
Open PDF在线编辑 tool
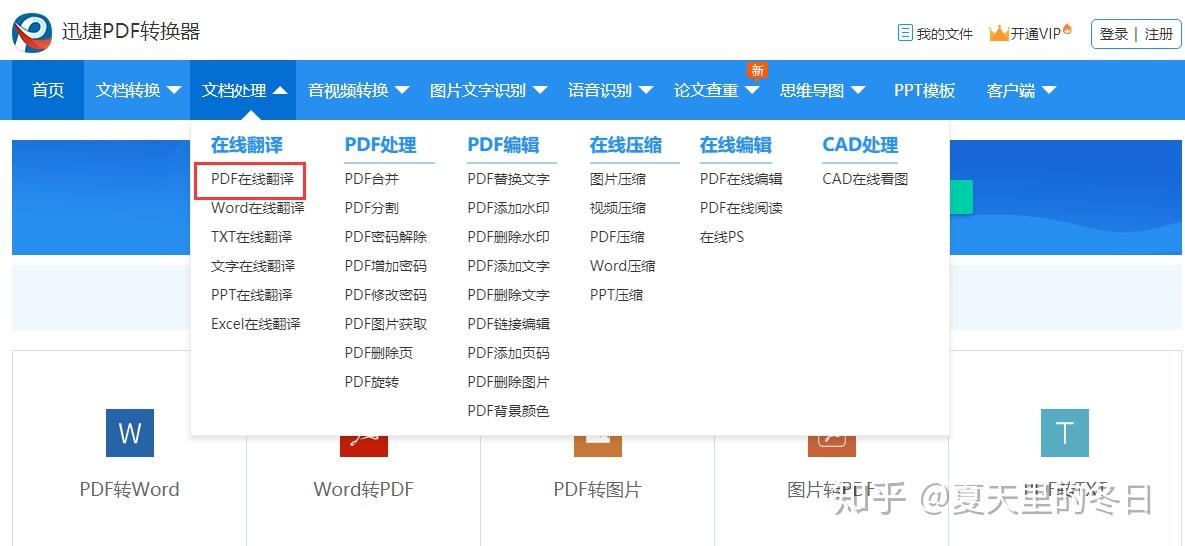[x=741, y=179]
